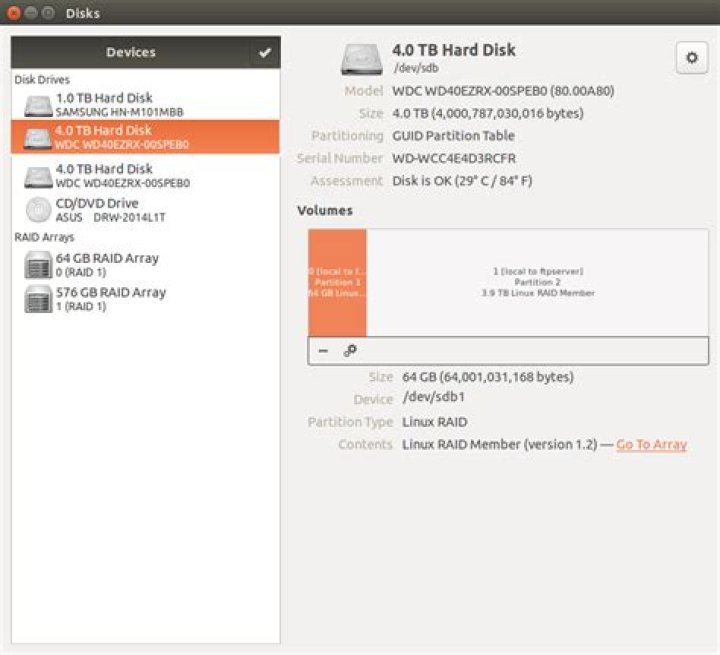
Task: Select the Partition 2 3.9 TB volume block
Action: [537, 282]
